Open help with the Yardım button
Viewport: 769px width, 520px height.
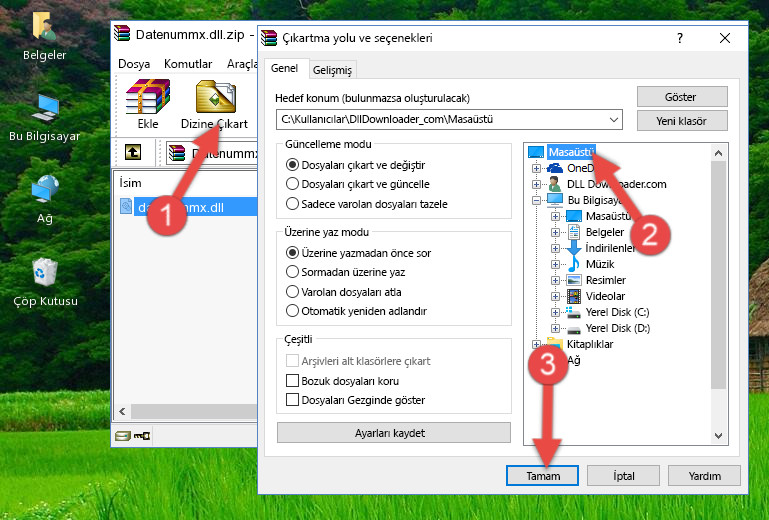click(x=704, y=475)
